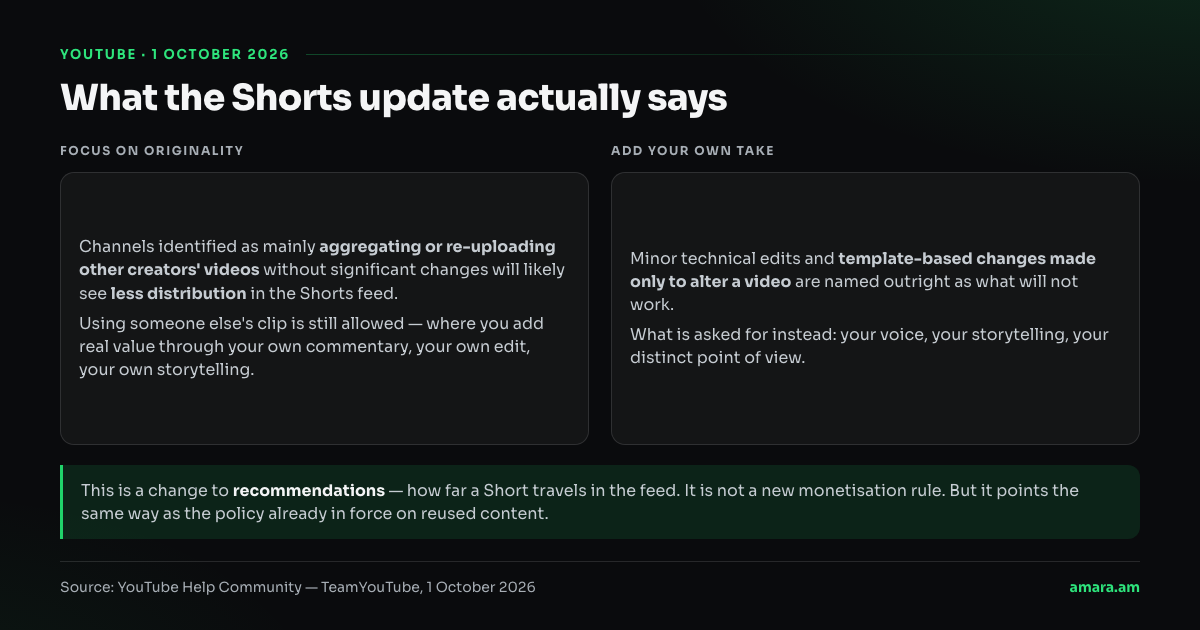Select the 'YOUTUBE · 1 OCTOBER 2026' label
1200x630 pixels.
click(x=175, y=54)
